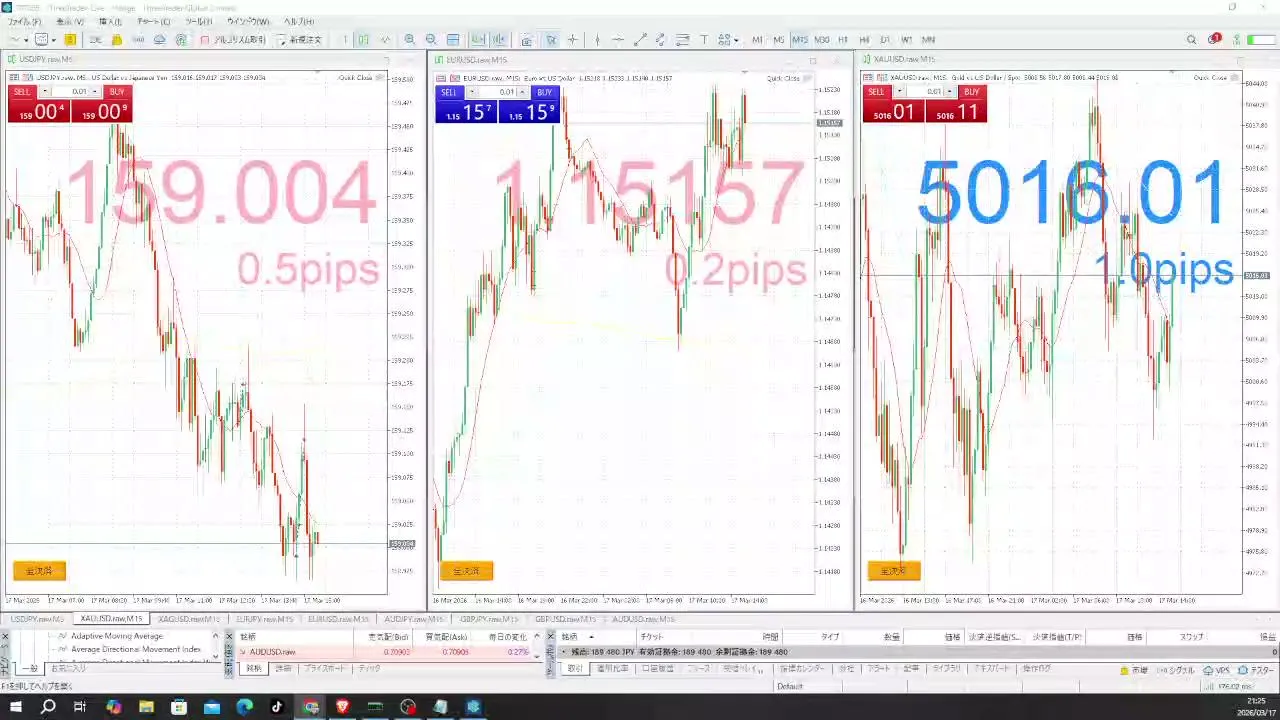The width and height of the screenshot is (1280, 720).
Task: Choose the equidistant channel tool
Action: point(661,40)
